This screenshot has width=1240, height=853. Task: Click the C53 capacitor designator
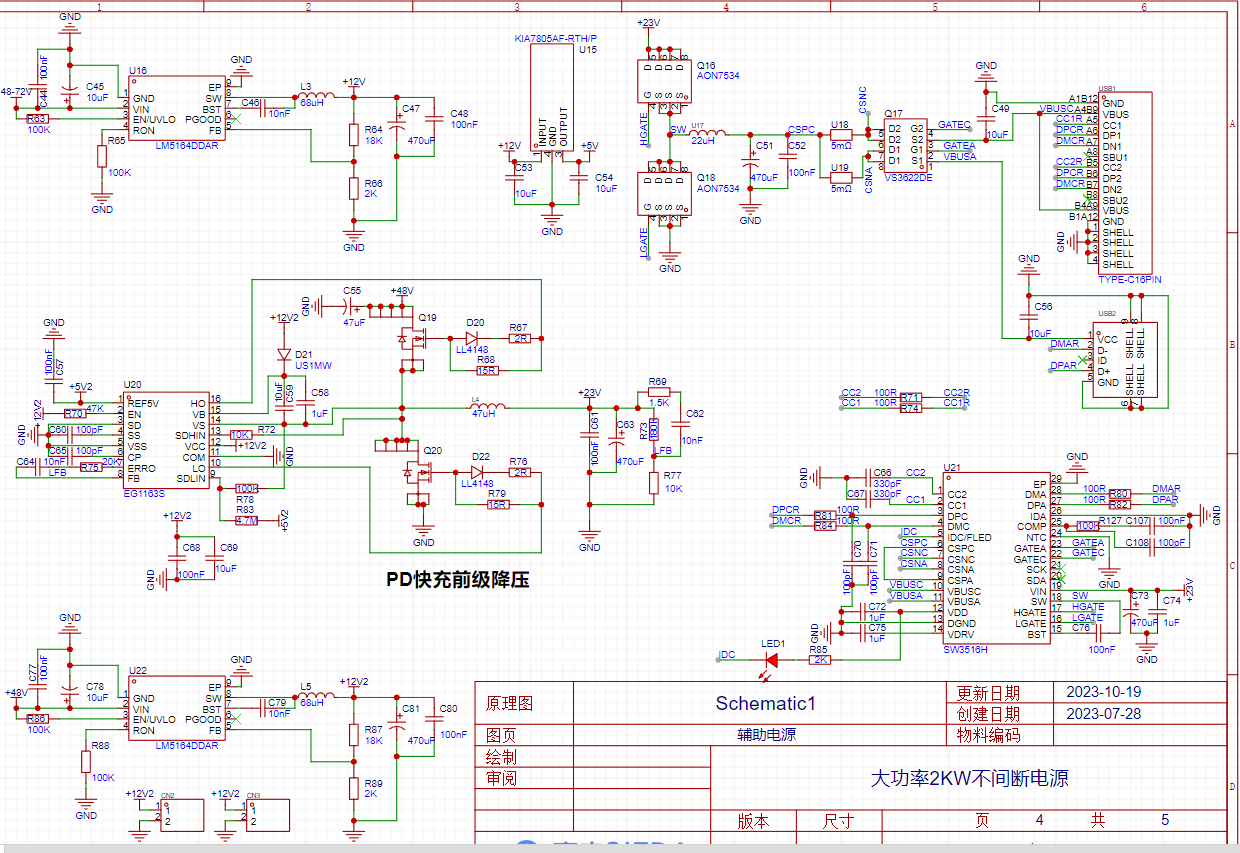pos(523,167)
